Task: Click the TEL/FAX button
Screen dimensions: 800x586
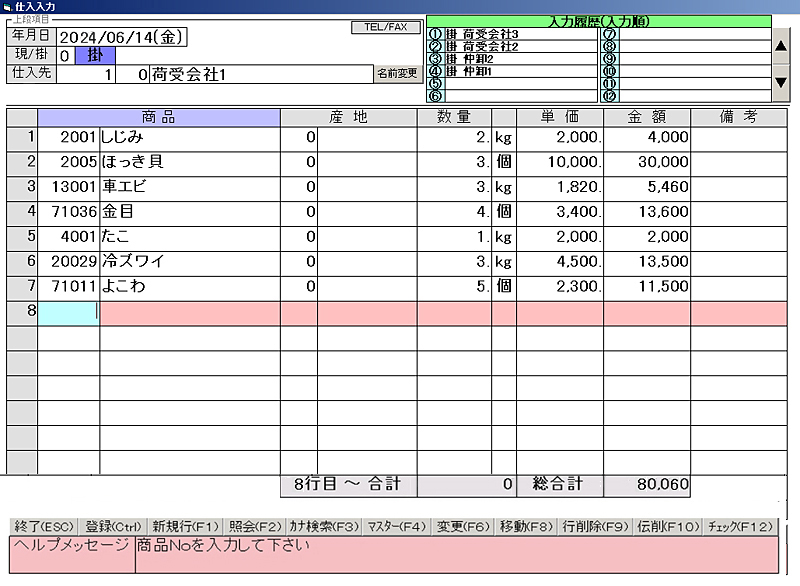Action: click(x=386, y=28)
